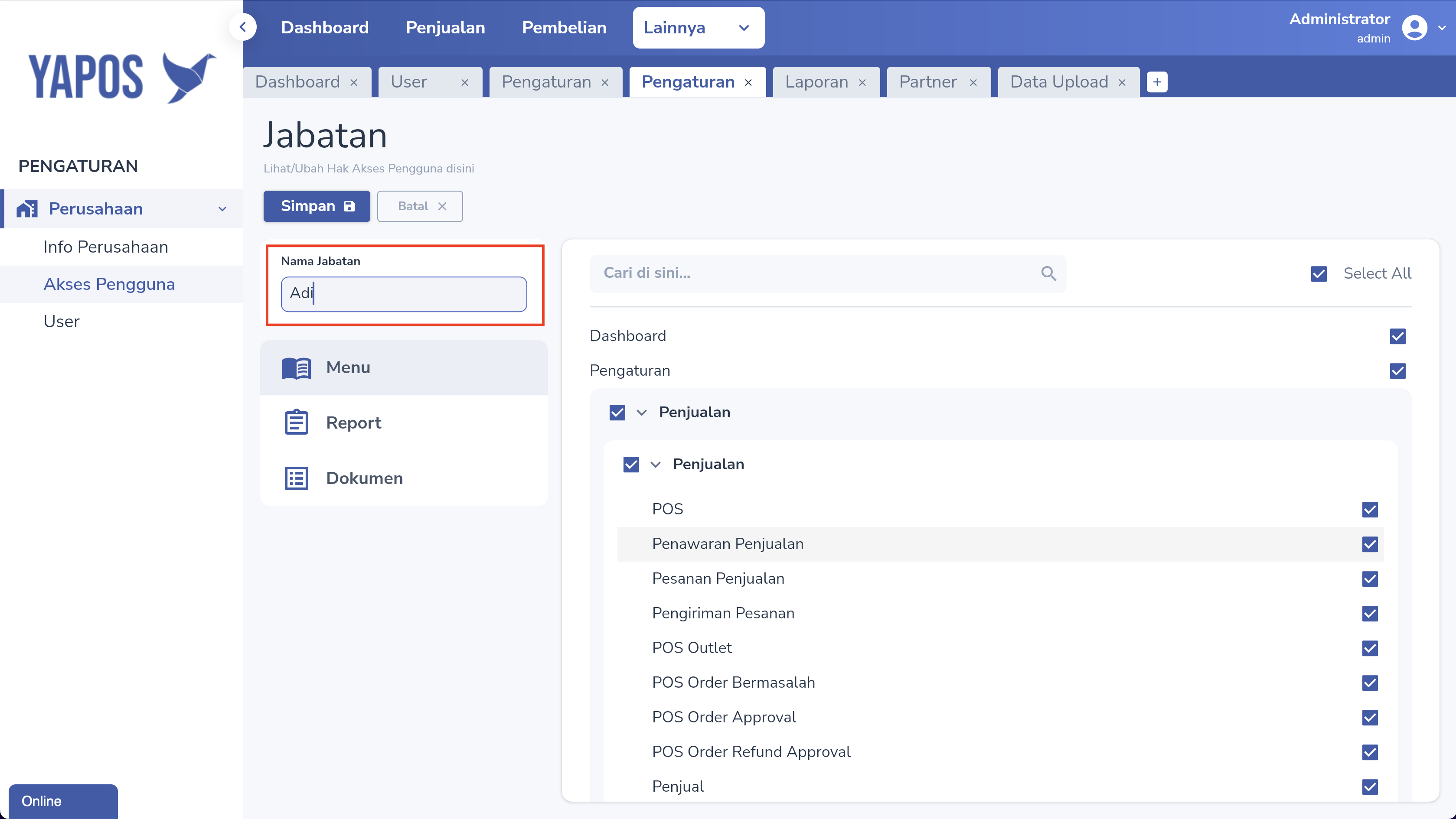Uncheck the top-level Penjualan group checkbox

point(617,413)
